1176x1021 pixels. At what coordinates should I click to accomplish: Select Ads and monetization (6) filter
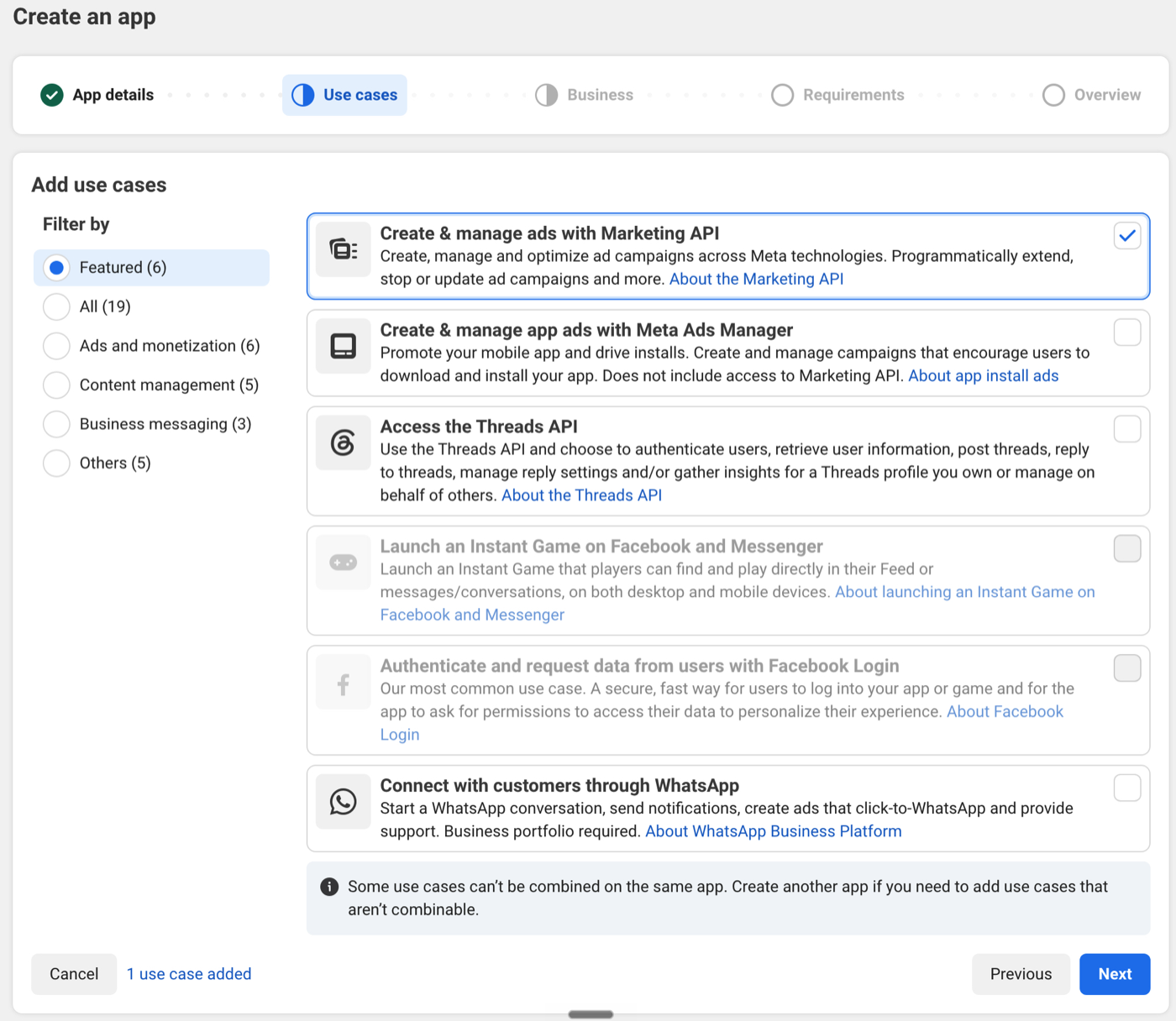56,346
